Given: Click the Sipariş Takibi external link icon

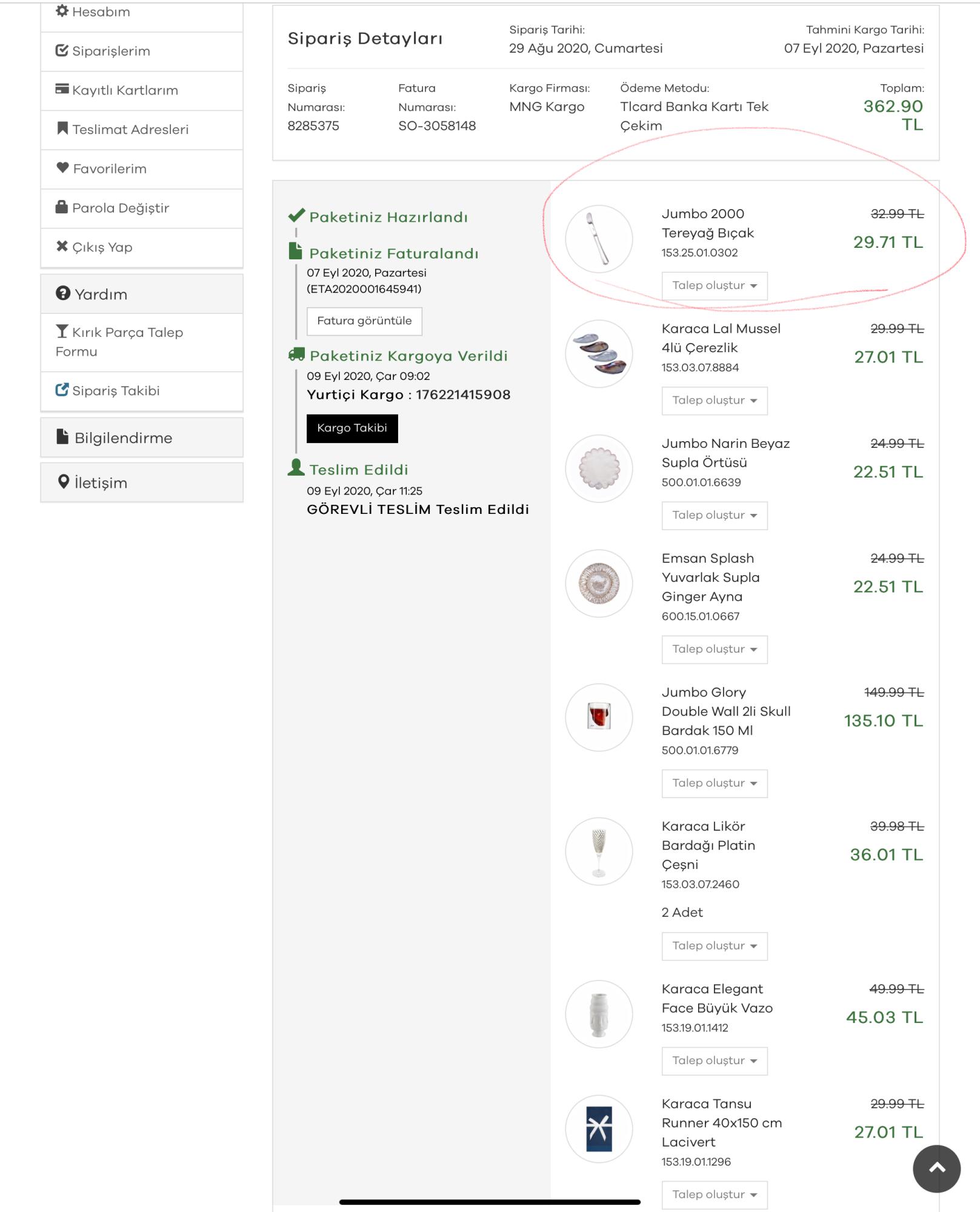Looking at the screenshot, I should coord(62,390).
